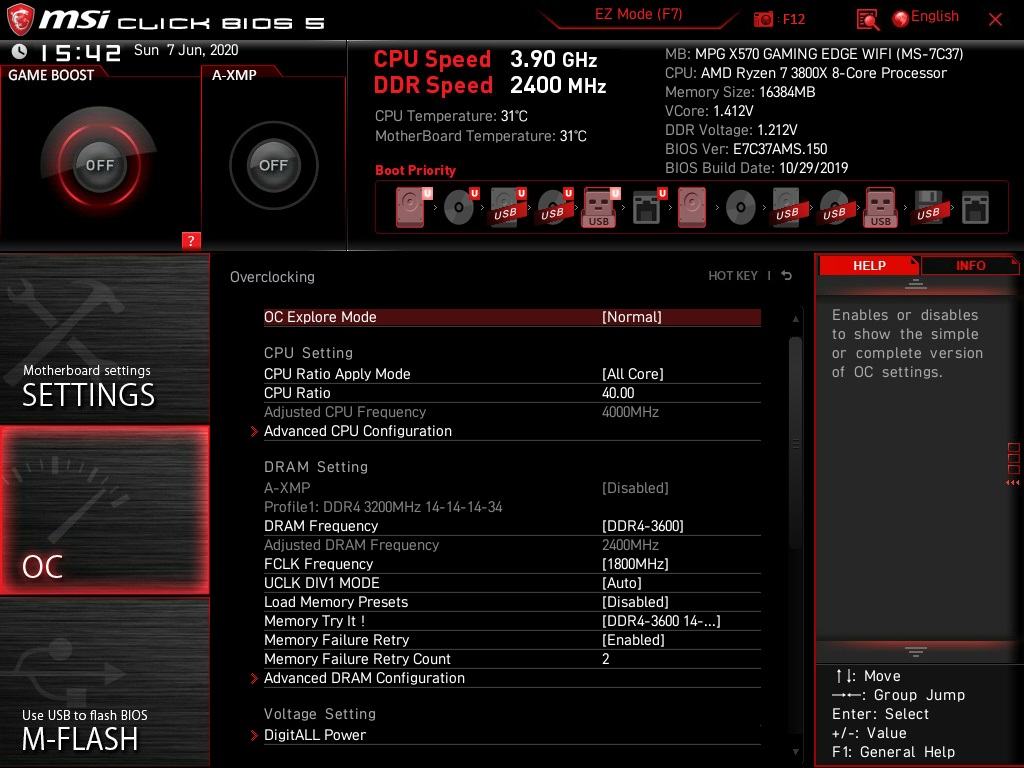The width and height of the screenshot is (1024, 768).
Task: Open the Game Boost question mark help
Action: point(191,240)
